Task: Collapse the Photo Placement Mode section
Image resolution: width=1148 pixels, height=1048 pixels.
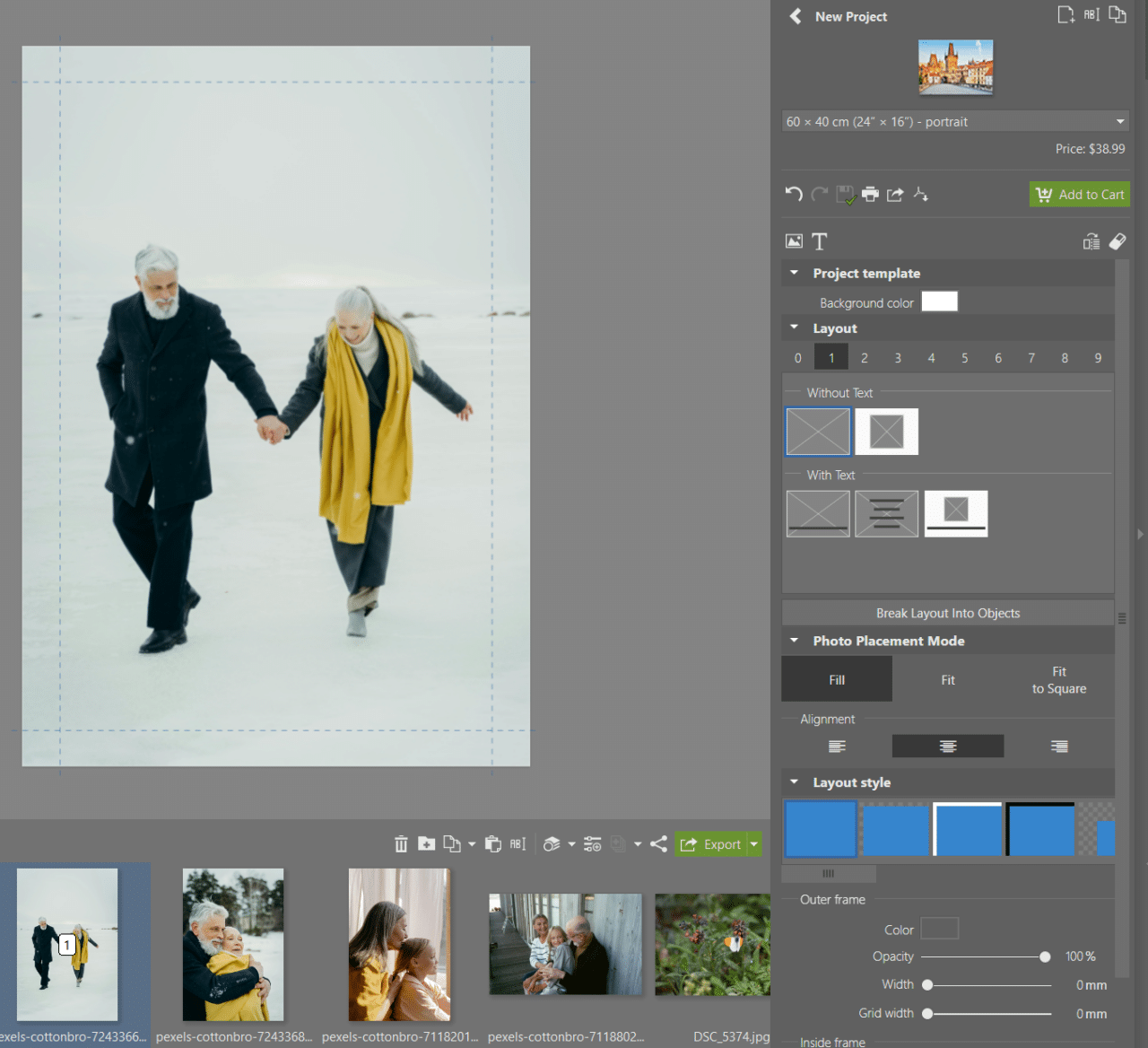Action: [x=794, y=641]
